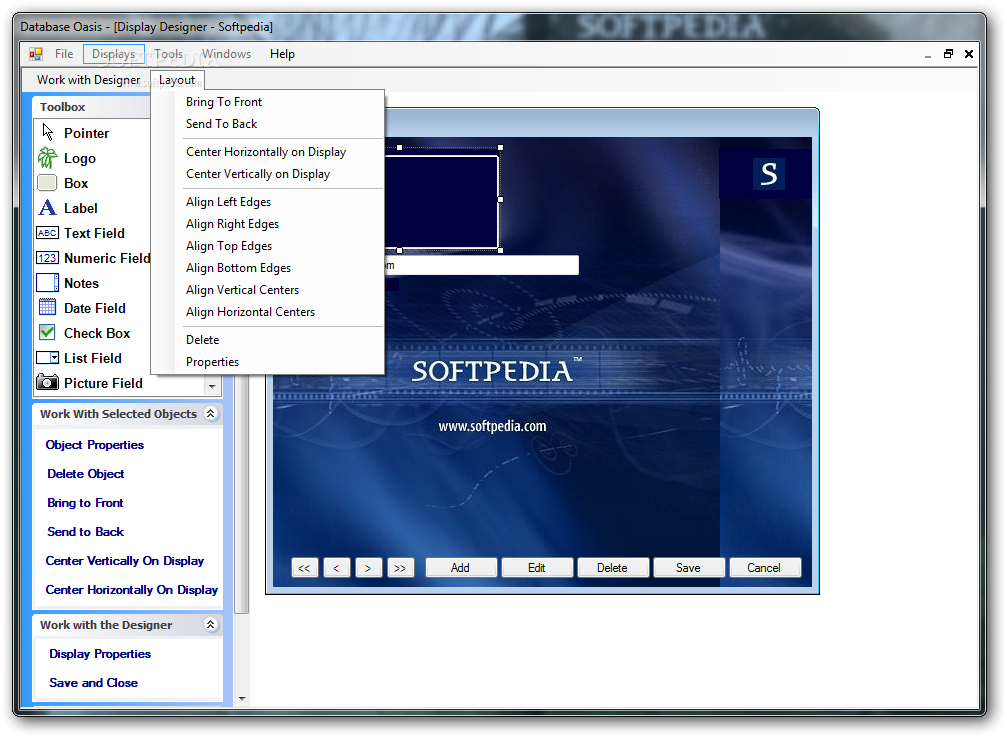Open the Help menu

(282, 54)
